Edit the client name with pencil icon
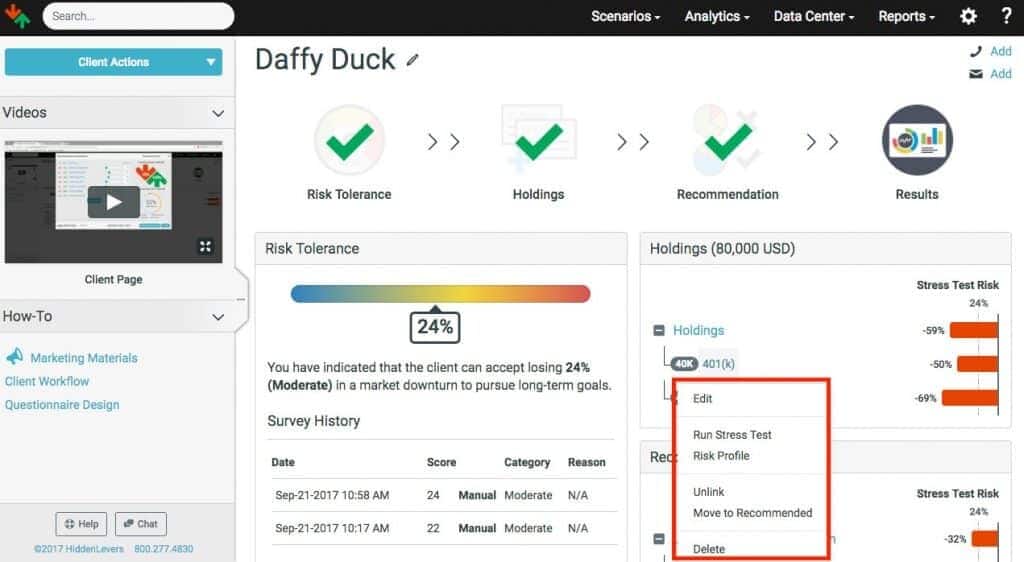1024x562 pixels. (411, 60)
